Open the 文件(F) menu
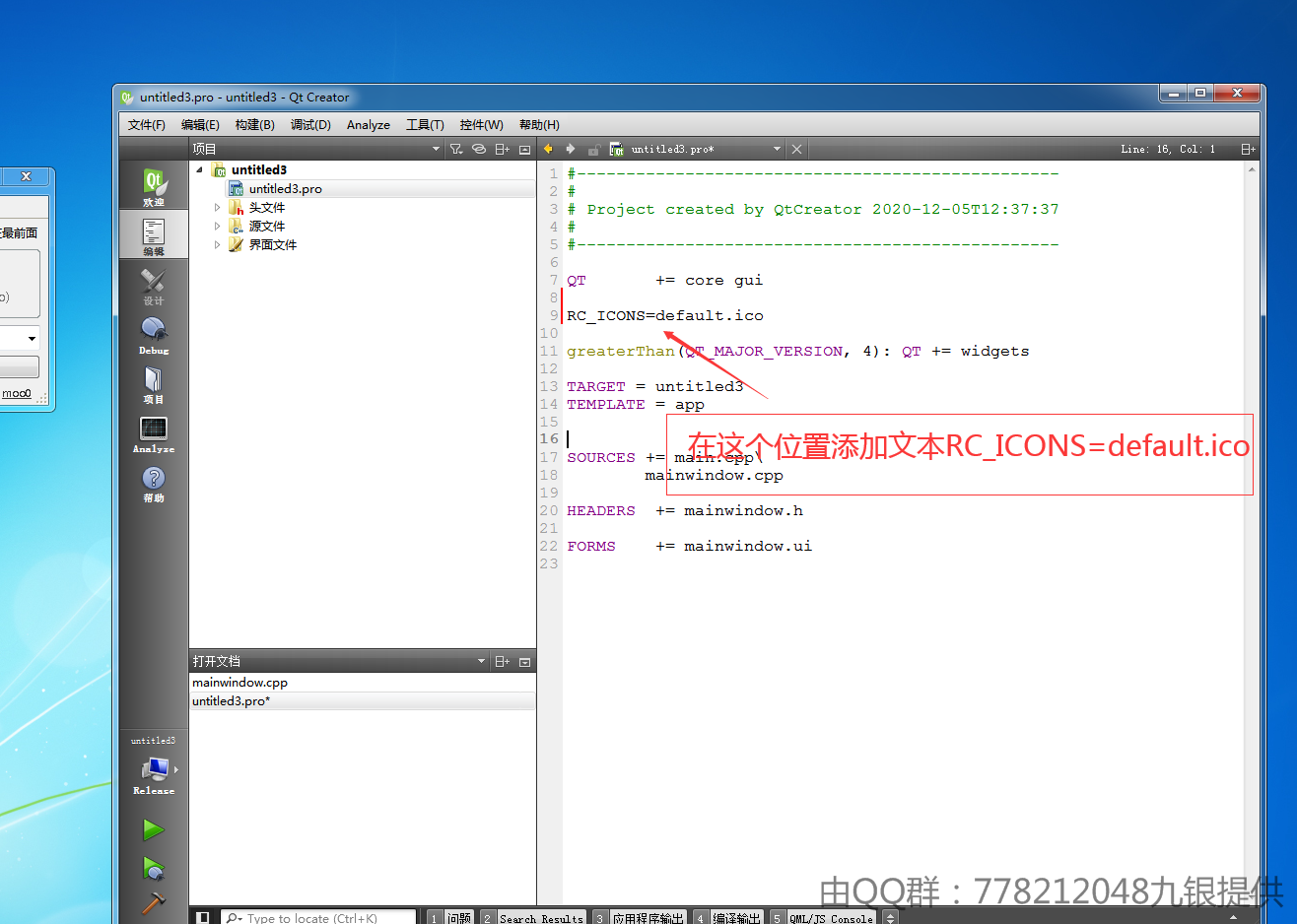The image size is (1297, 924). [147, 125]
